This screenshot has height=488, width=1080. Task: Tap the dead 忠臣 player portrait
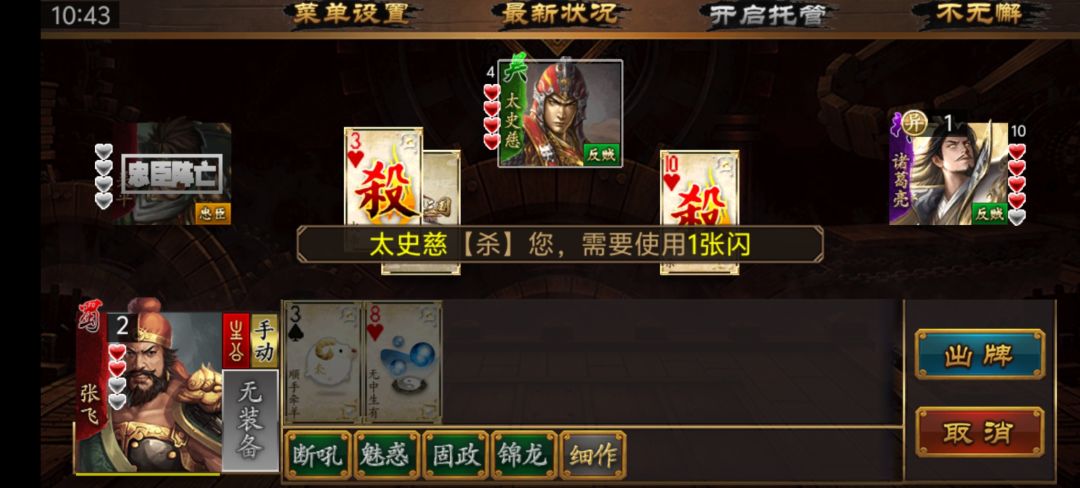coord(173,173)
